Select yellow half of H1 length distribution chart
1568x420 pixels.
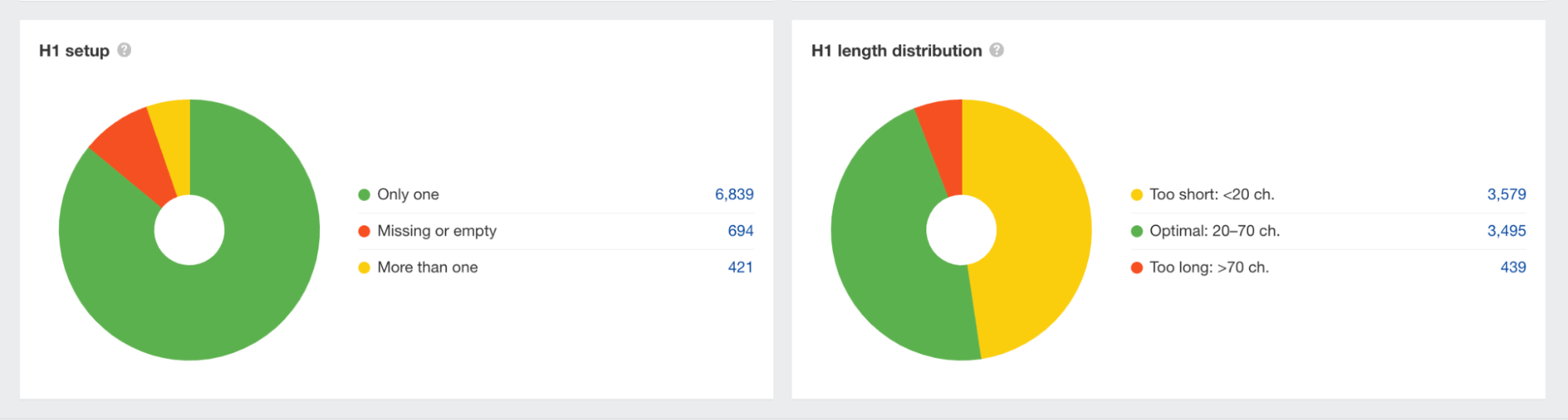pos(1035,236)
